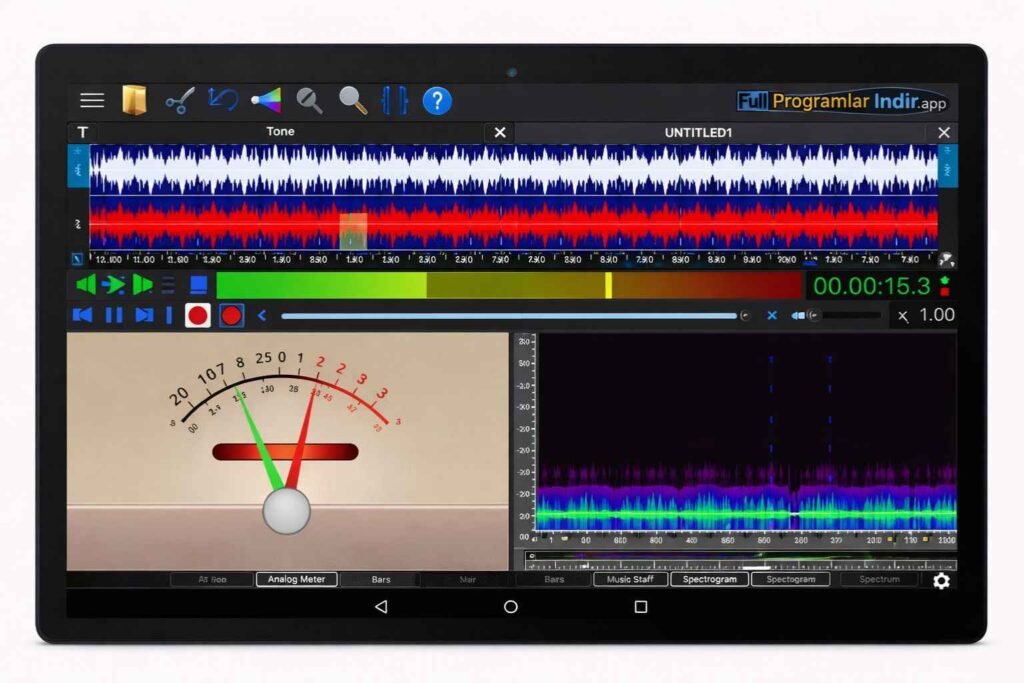Image resolution: width=1024 pixels, height=683 pixels.
Task: Click the blue stop square button
Action: [x=199, y=285]
